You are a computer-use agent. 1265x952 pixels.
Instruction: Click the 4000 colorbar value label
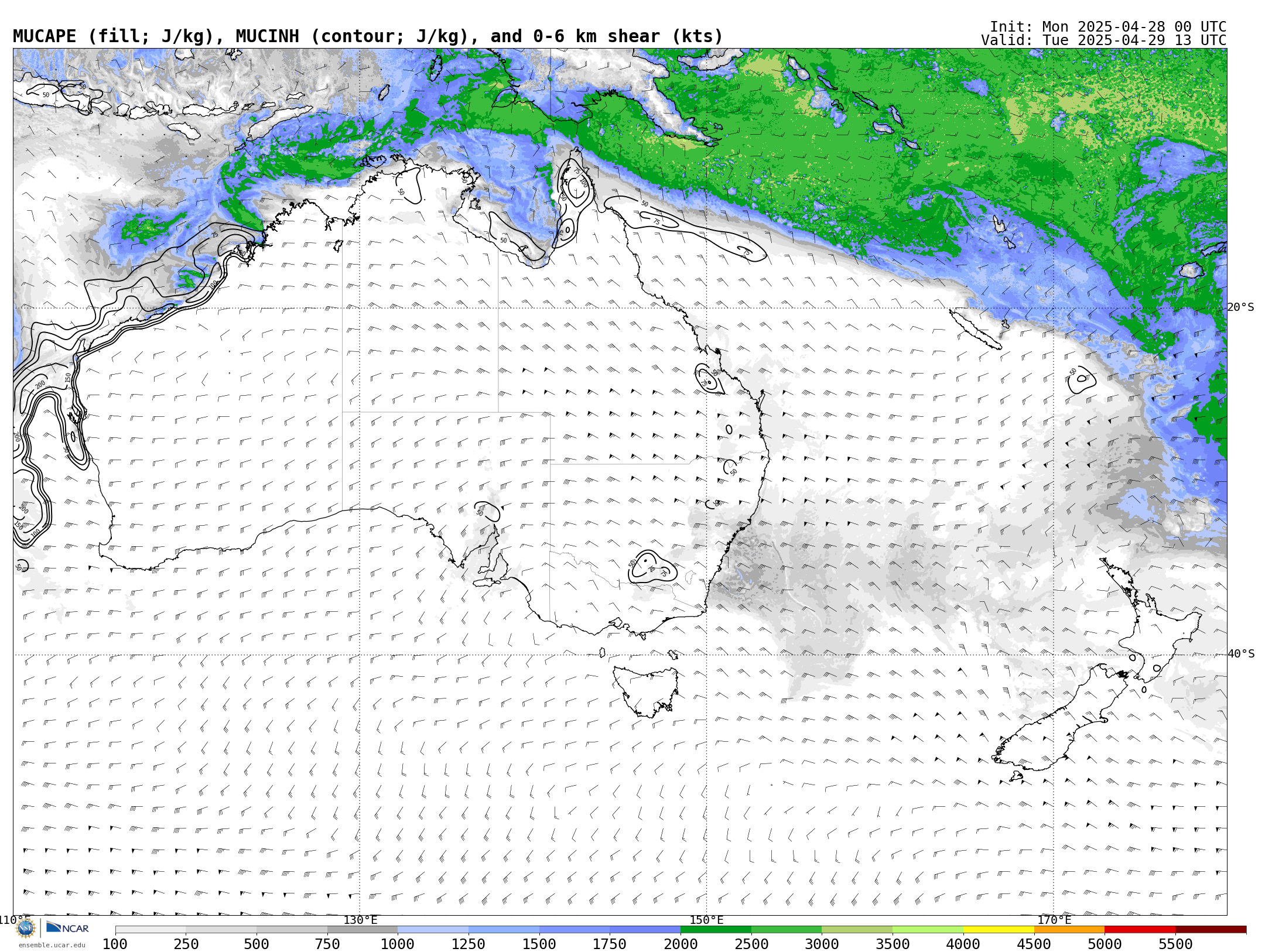coord(963,944)
